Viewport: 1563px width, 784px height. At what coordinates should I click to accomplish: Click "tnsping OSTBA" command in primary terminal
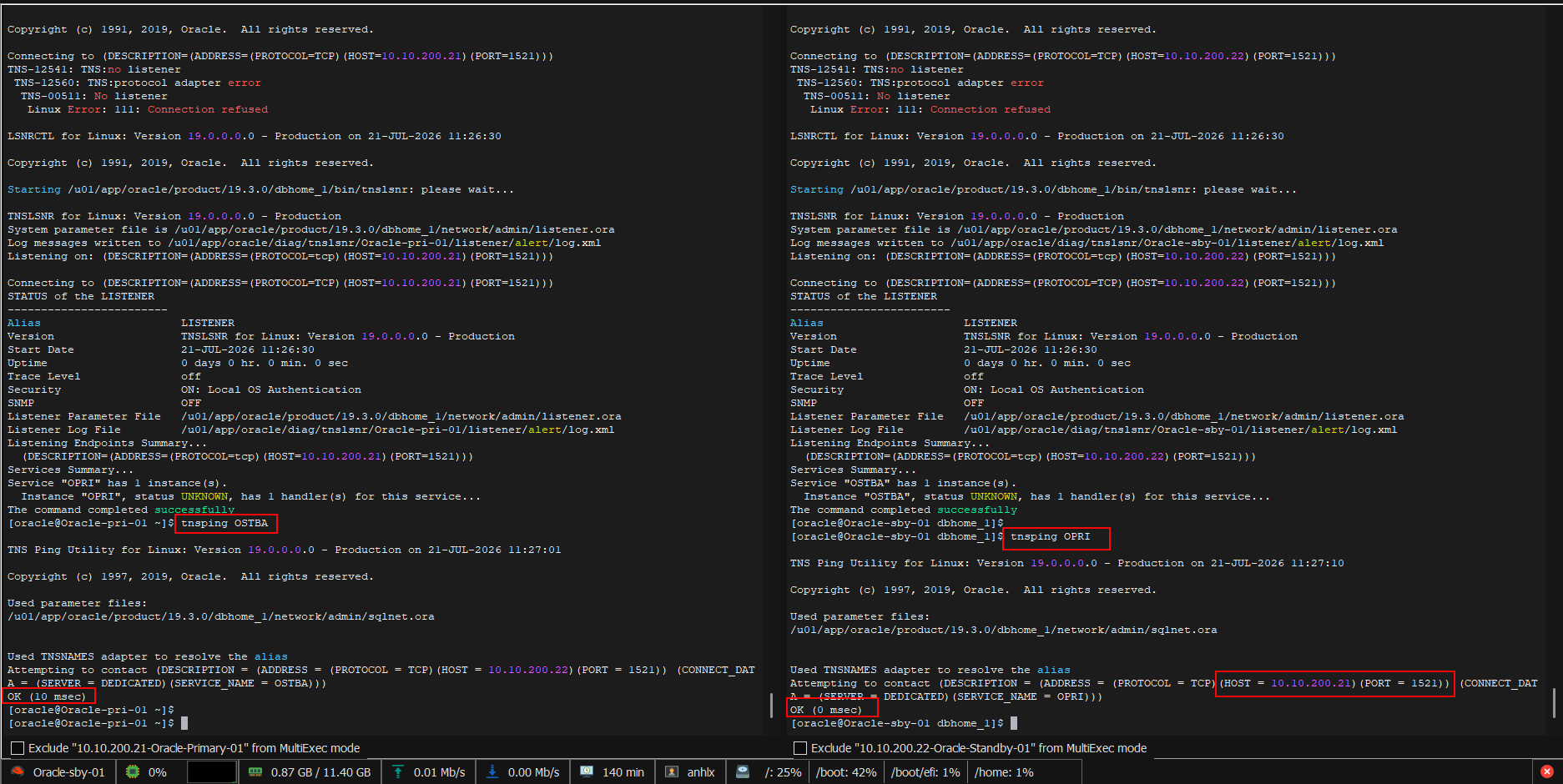[x=224, y=523]
